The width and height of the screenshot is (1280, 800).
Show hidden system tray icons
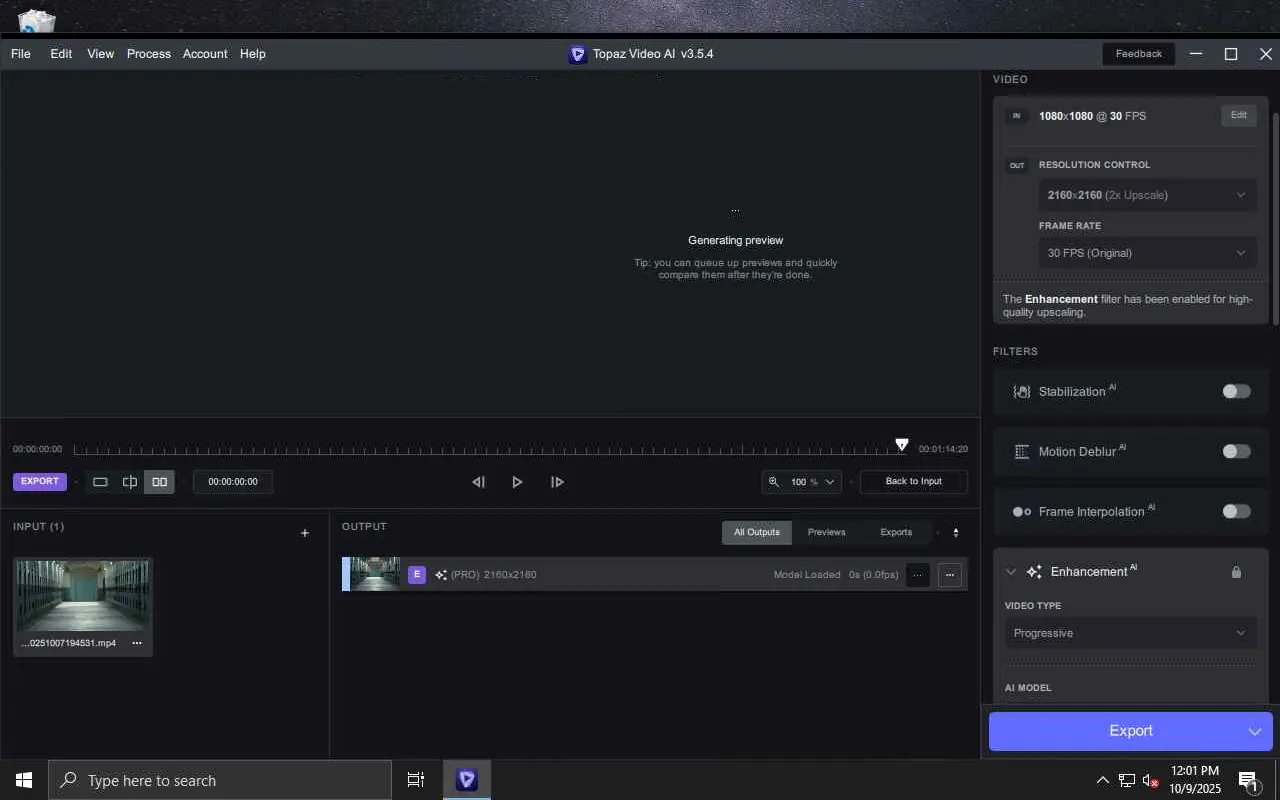pyautogui.click(x=1102, y=780)
